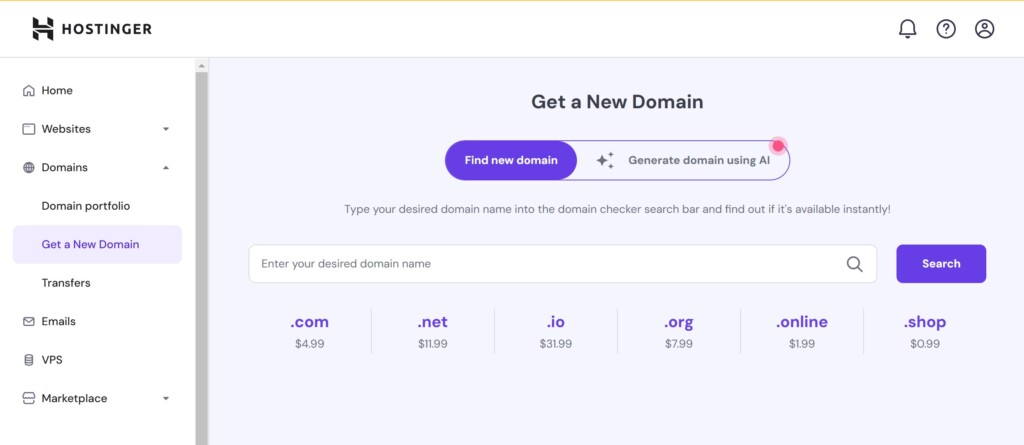Expand the Marketplace menu arrow
The height and width of the screenshot is (445, 1024).
(166, 399)
